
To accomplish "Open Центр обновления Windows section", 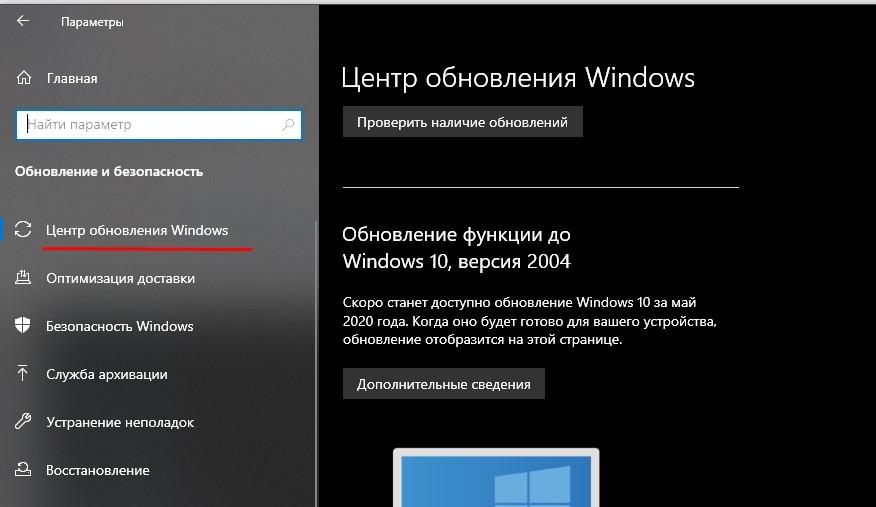I will pos(137,230).
